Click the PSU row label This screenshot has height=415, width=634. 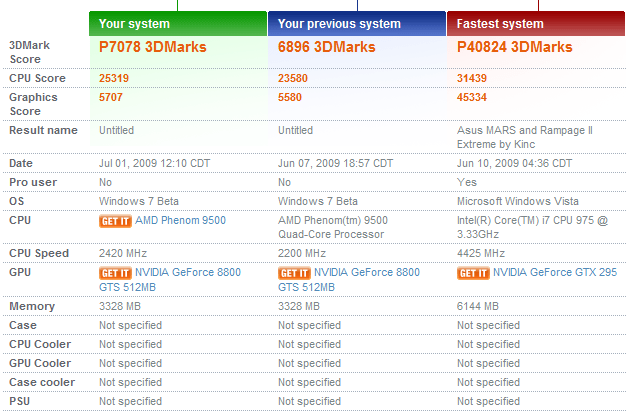click(19, 402)
